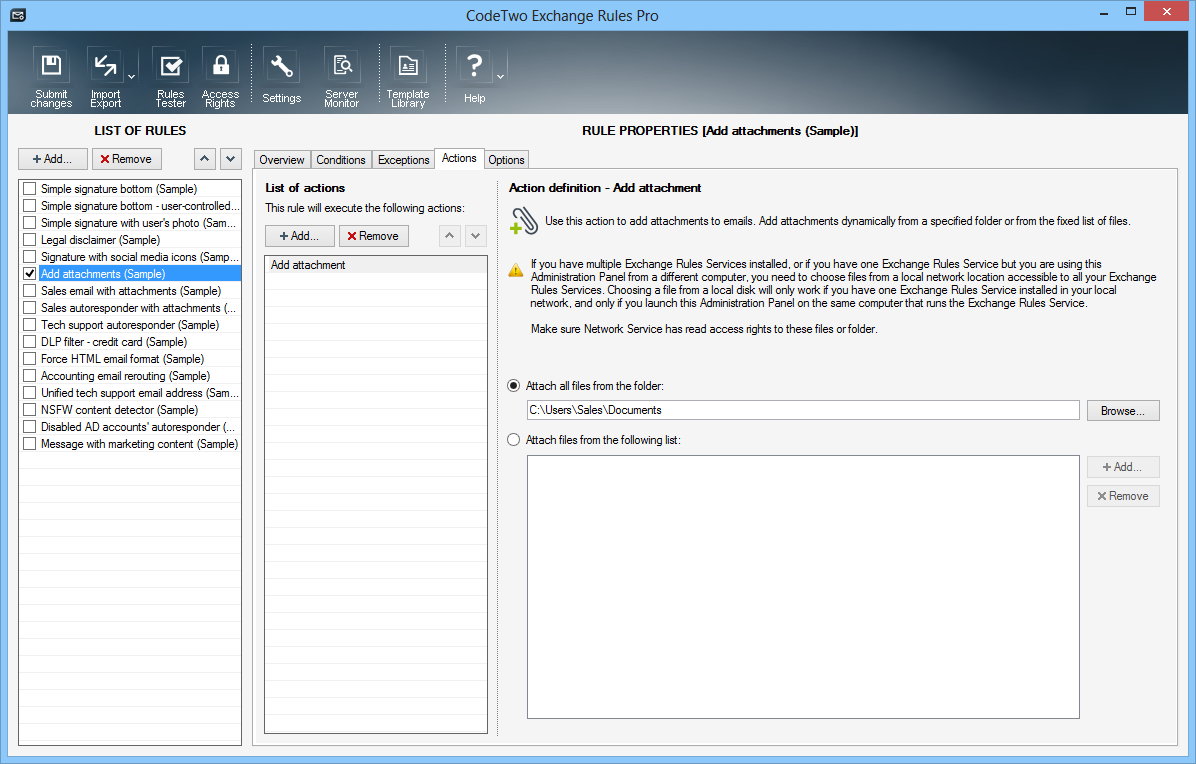Enable Simple signature bottom (Sample) checkbox
The width and height of the screenshot is (1196, 764).
tap(30, 188)
